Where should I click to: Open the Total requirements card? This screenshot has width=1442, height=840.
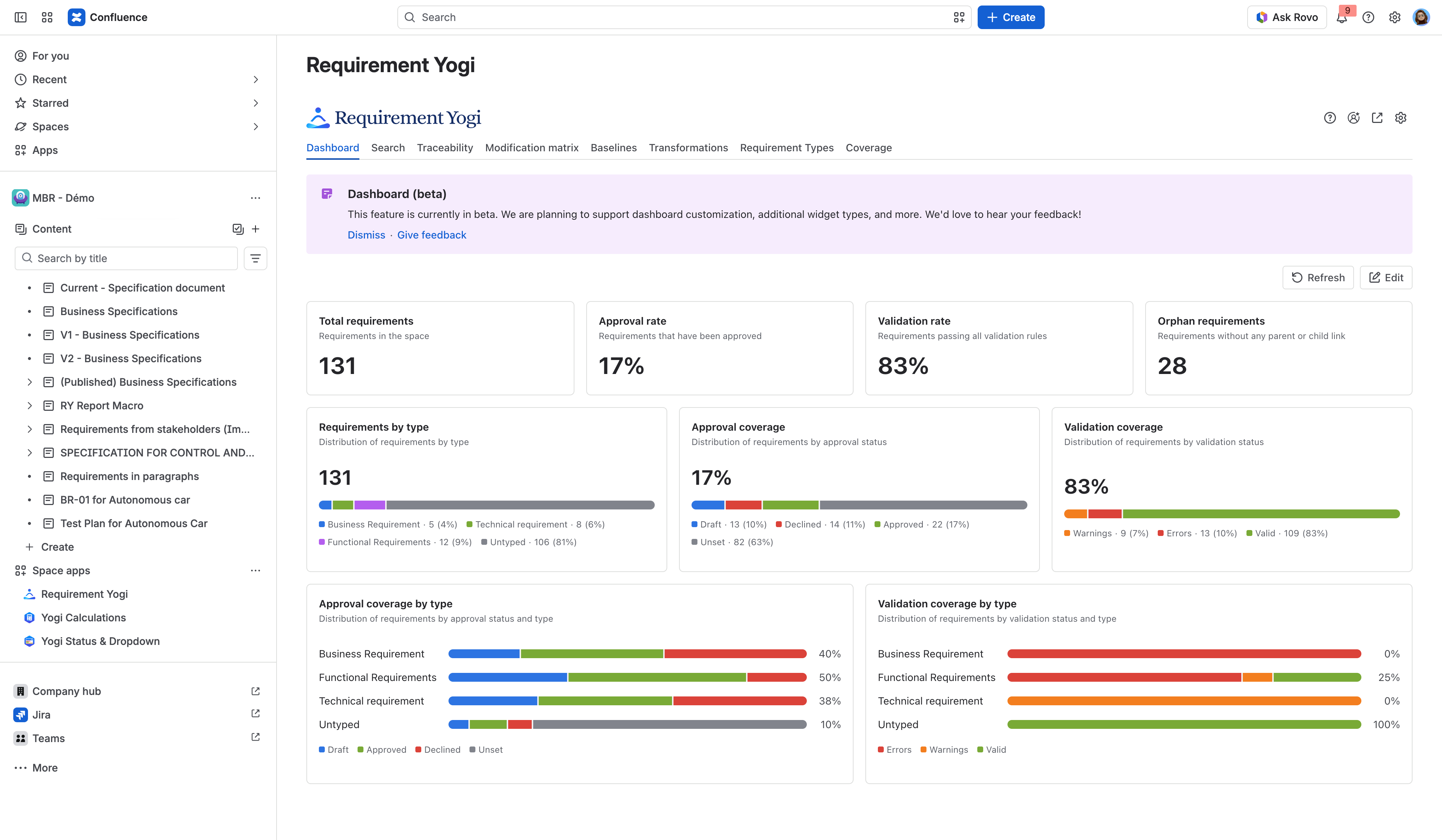(440, 348)
